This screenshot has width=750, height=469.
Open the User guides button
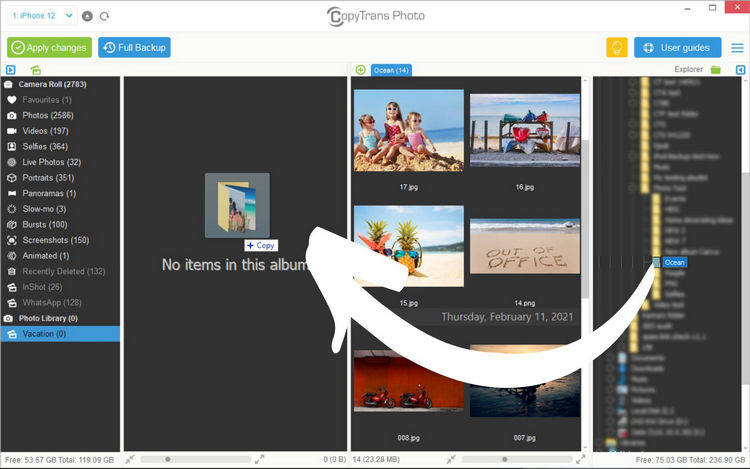(x=676, y=48)
